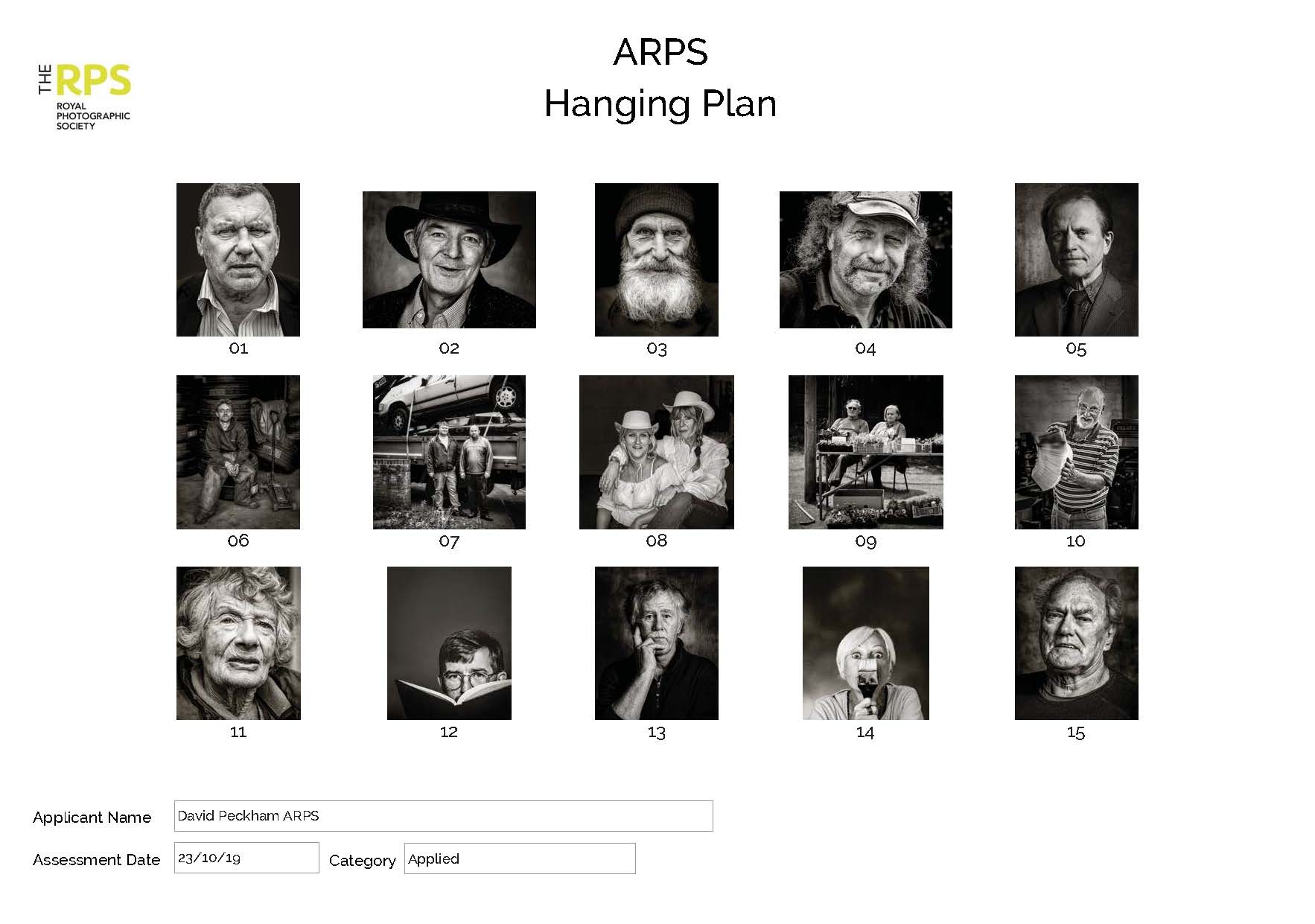This screenshot has width=1315, height=924.
Task: Select photo 04 of man wearing a cap
Action: coord(865,259)
